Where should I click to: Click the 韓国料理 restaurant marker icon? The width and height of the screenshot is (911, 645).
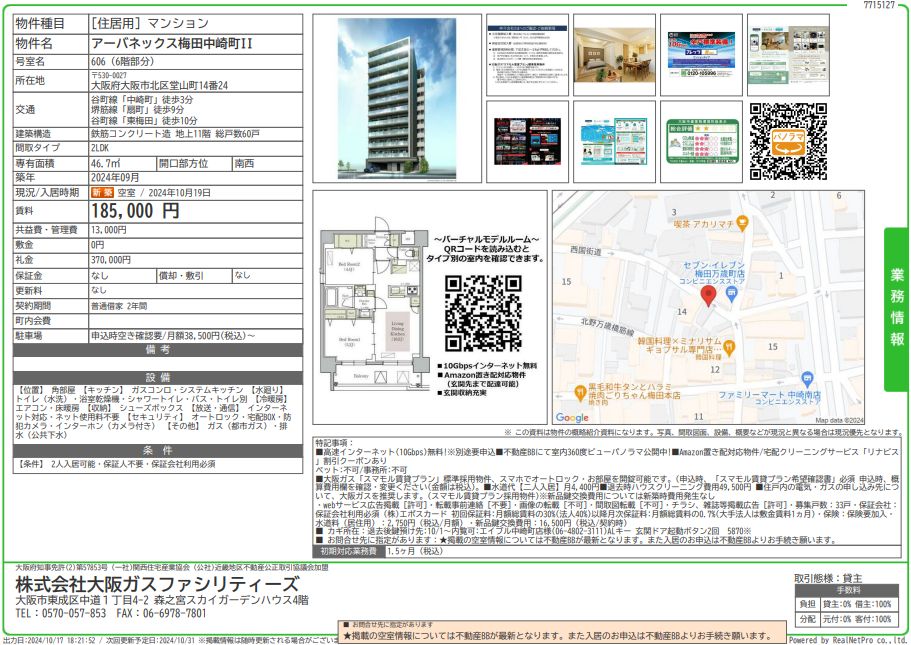(729, 347)
